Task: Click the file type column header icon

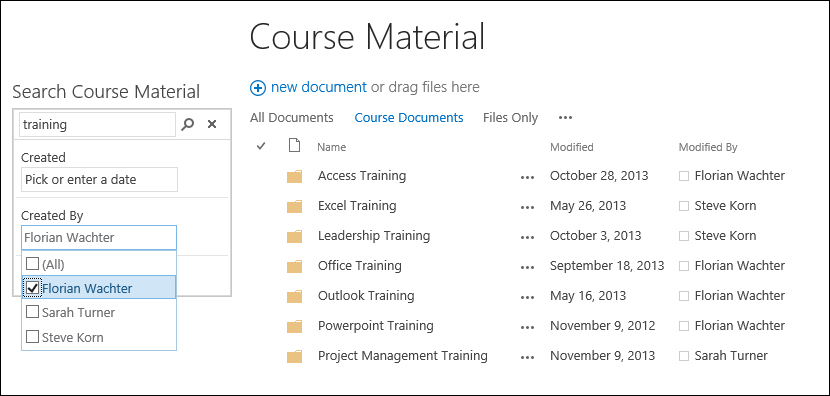Action: 294,145
